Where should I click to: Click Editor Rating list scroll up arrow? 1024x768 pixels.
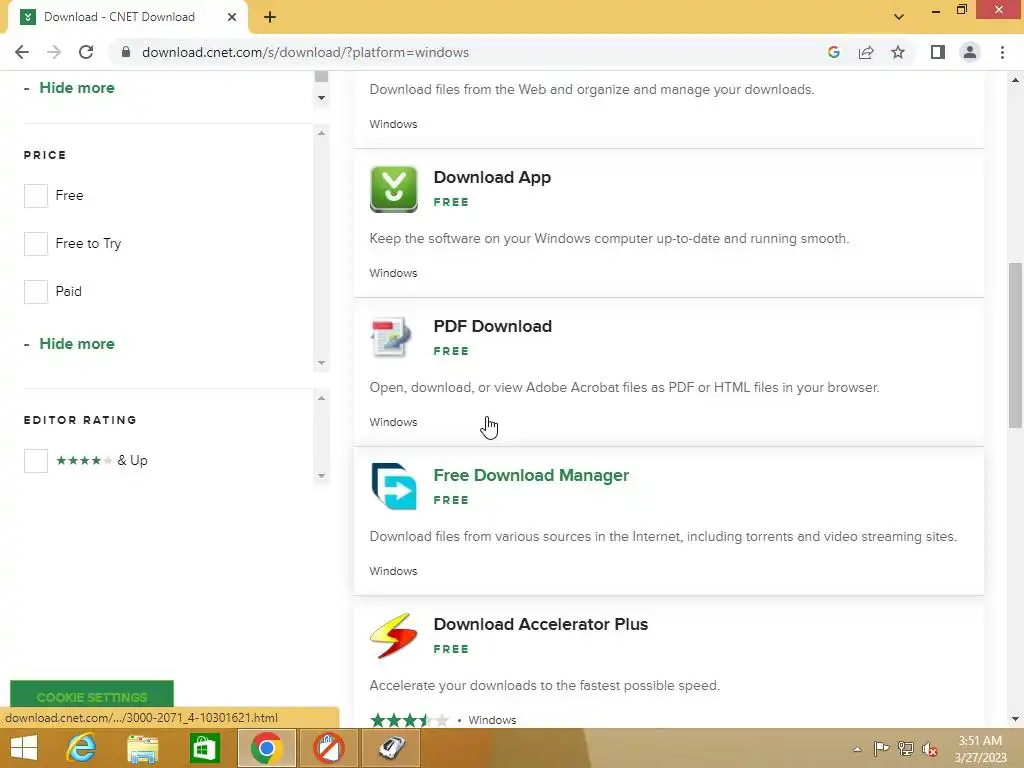pyautogui.click(x=321, y=398)
